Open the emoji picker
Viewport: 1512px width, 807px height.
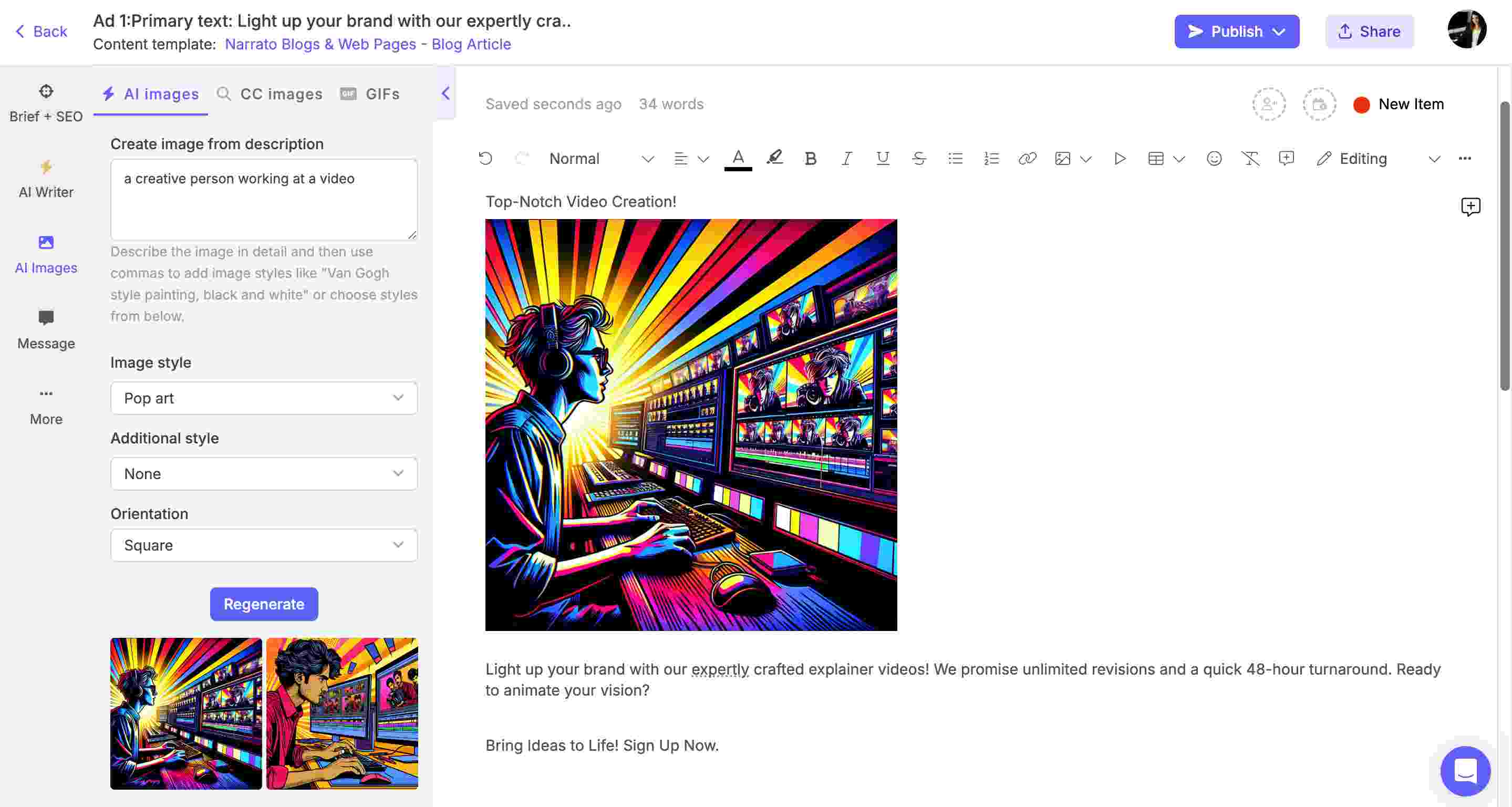pos(1214,159)
